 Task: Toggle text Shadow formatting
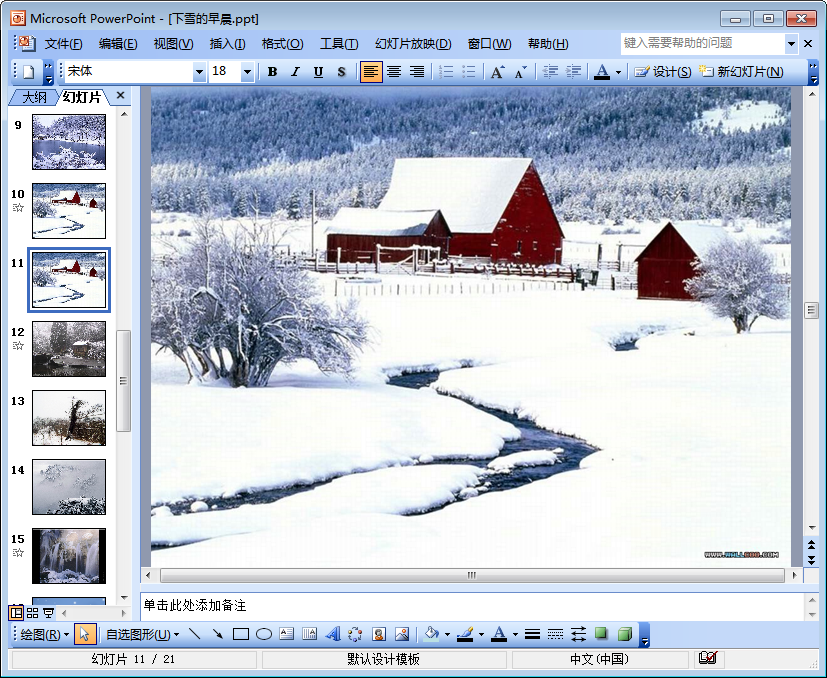click(x=341, y=72)
